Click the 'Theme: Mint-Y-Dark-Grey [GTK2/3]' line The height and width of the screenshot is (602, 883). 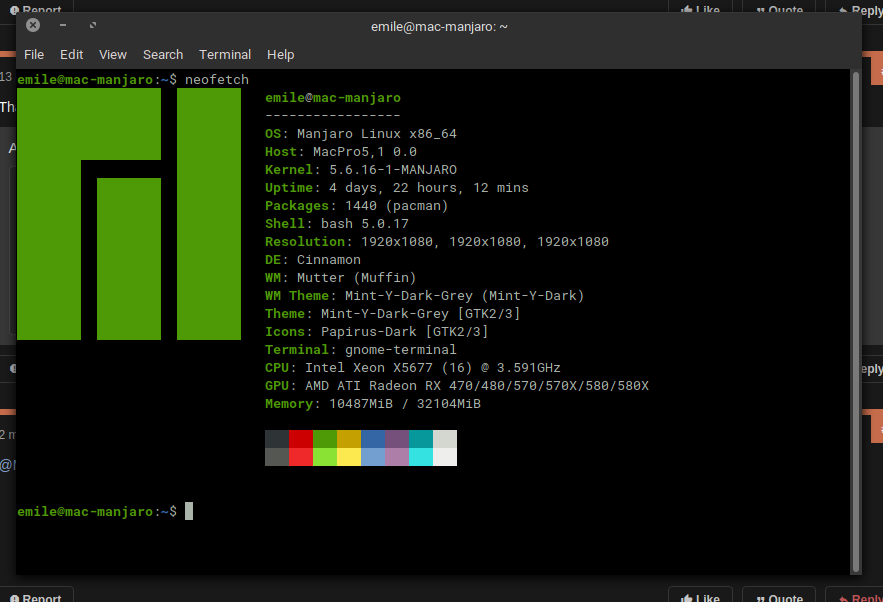[x=393, y=314]
